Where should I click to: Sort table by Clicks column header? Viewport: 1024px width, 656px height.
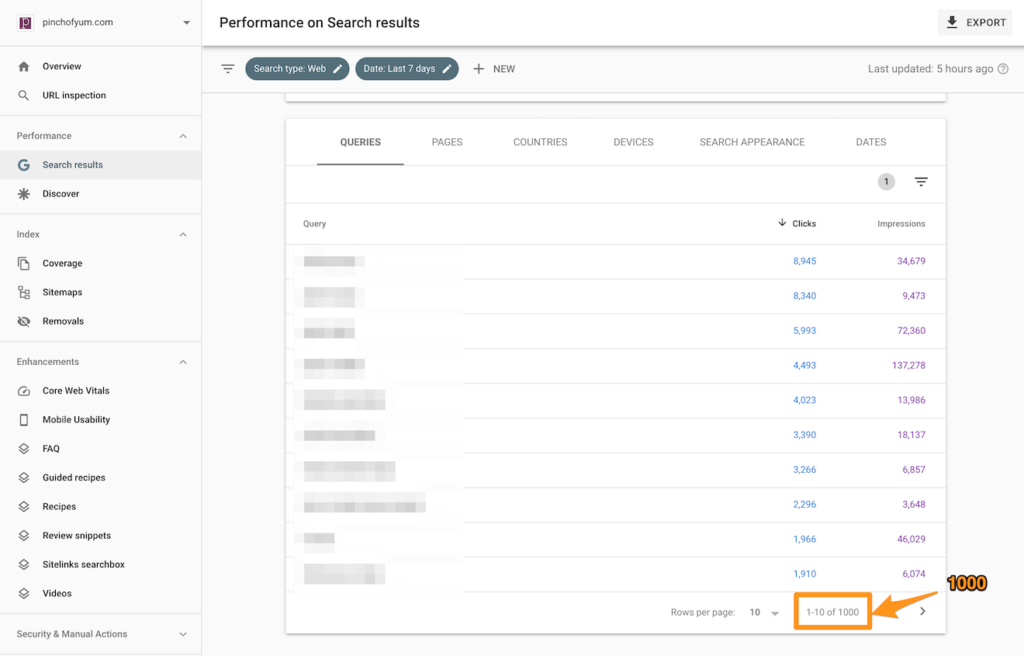(797, 223)
